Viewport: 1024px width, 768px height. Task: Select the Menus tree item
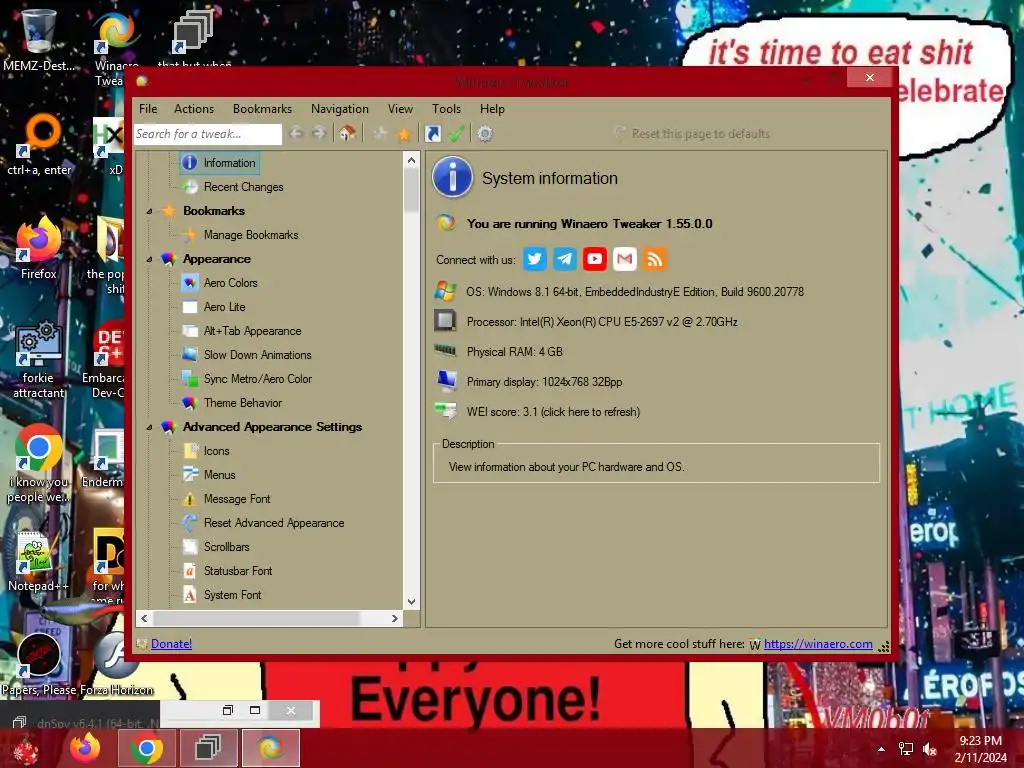point(219,475)
